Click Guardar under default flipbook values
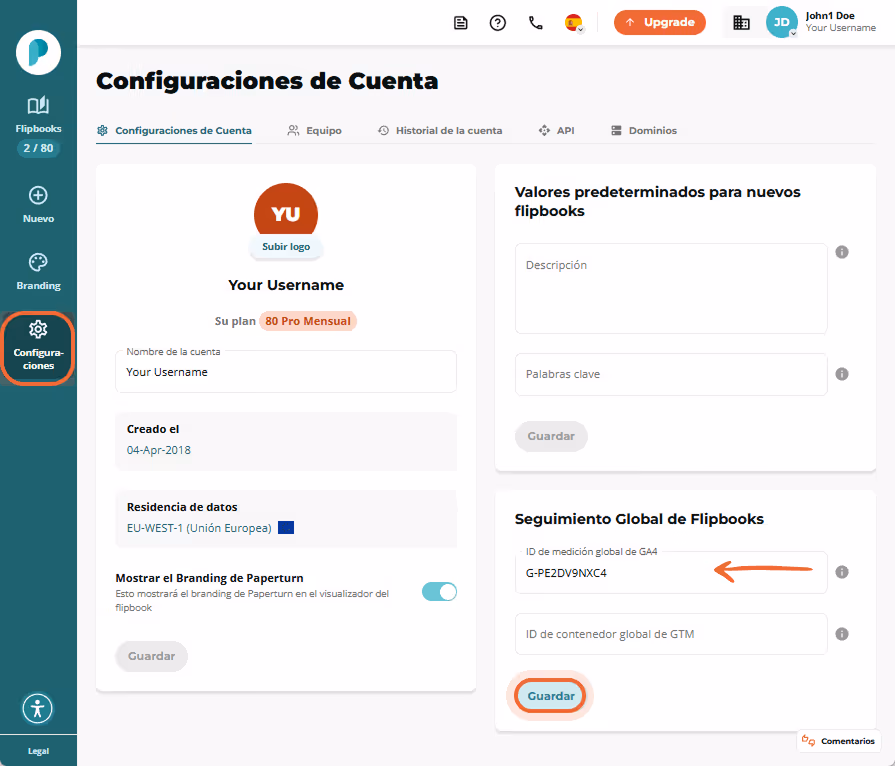Image resolution: width=895 pixels, height=766 pixels. click(551, 436)
